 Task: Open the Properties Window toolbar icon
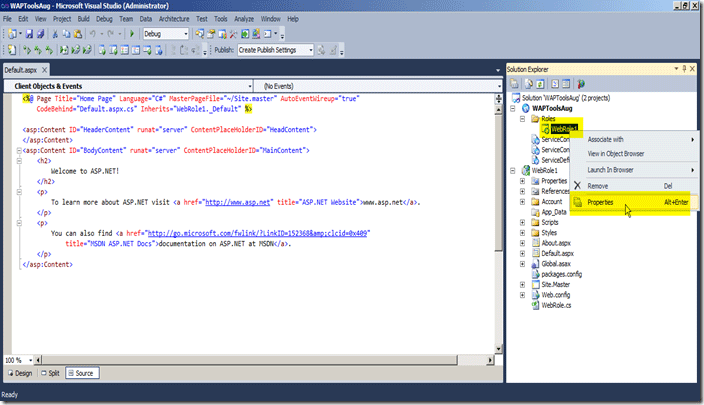coord(211,34)
